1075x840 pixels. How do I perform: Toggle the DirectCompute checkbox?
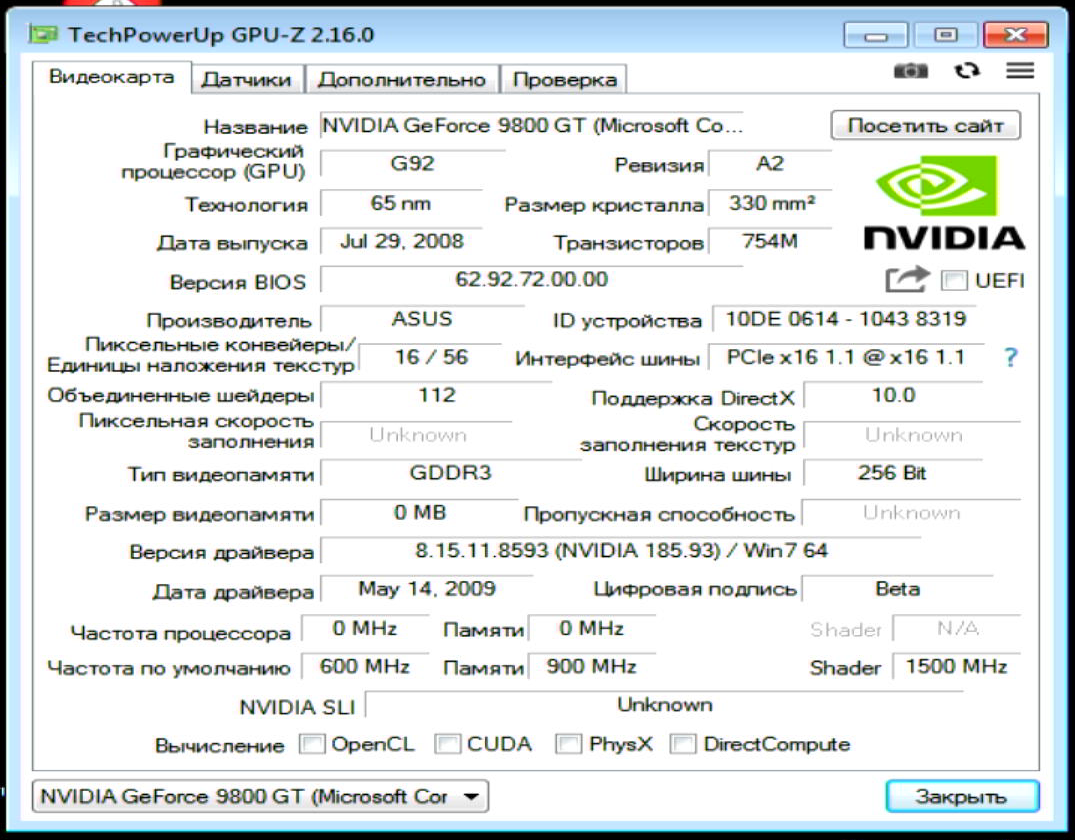683,744
